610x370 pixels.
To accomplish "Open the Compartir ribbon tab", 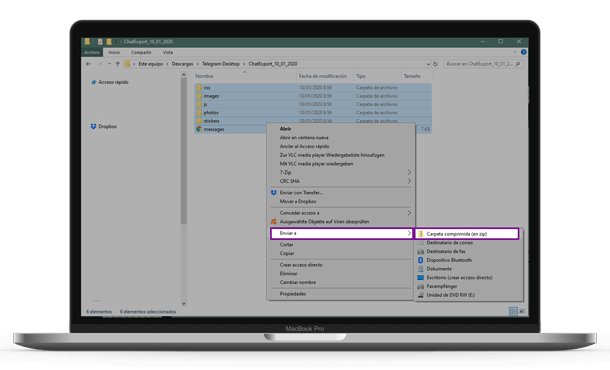I will (x=141, y=52).
